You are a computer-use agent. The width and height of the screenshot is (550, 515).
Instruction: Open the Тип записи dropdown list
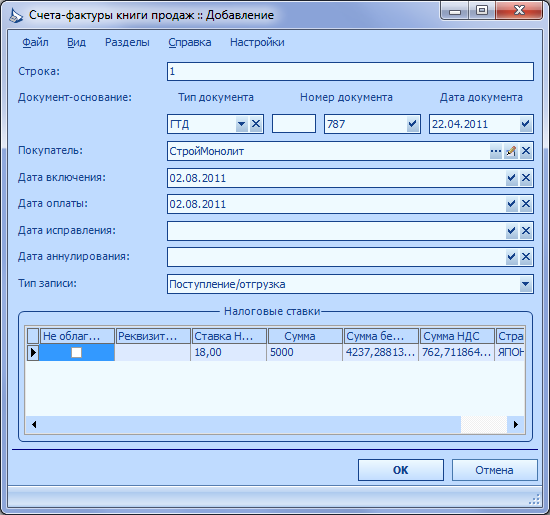tap(525, 284)
